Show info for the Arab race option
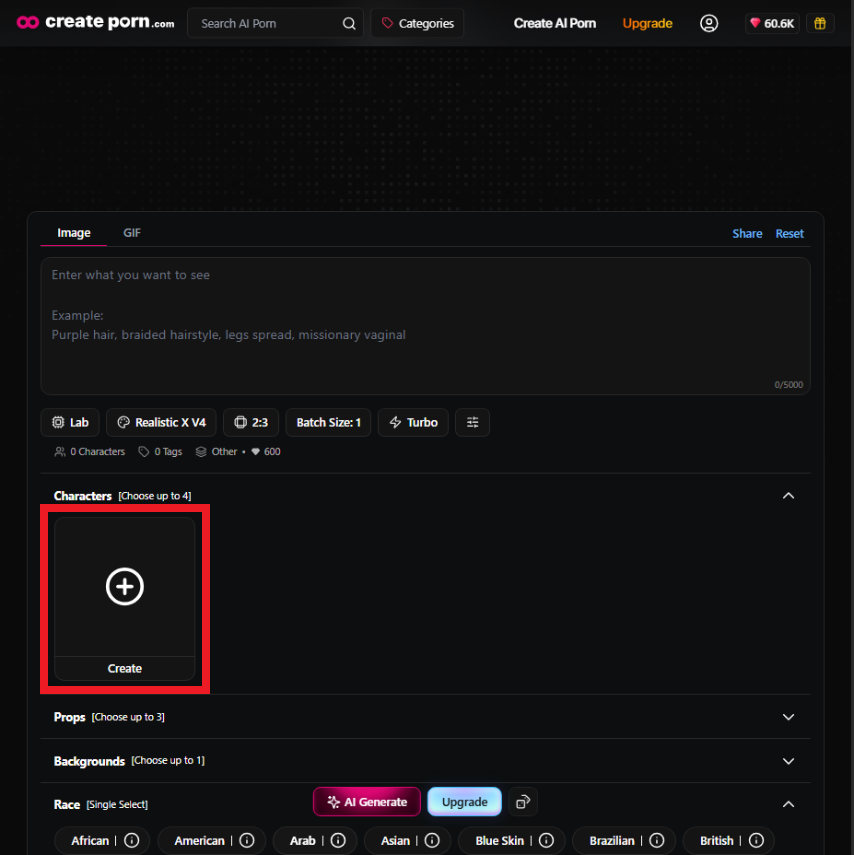The image size is (854, 855). point(338,840)
